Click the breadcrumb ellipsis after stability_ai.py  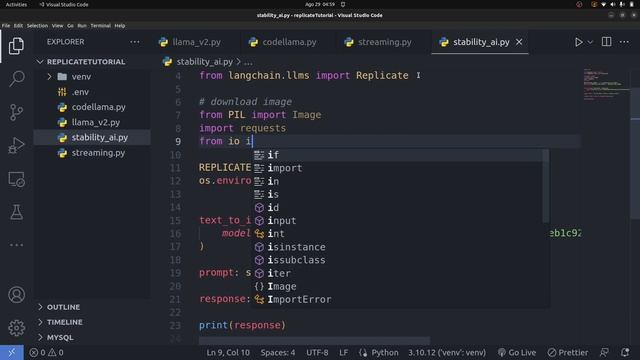pyautogui.click(x=248, y=62)
